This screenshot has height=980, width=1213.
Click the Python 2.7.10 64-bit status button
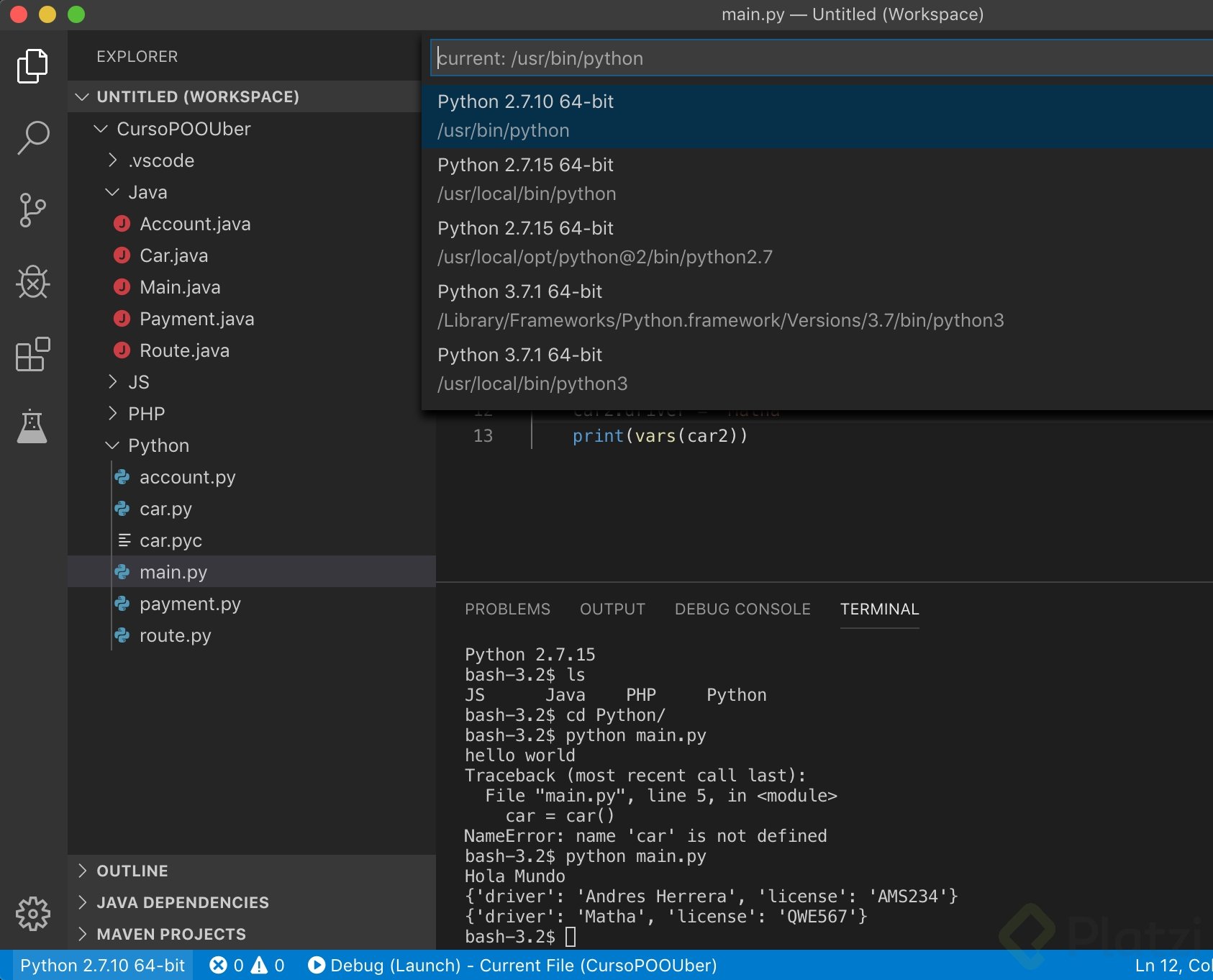click(x=102, y=965)
